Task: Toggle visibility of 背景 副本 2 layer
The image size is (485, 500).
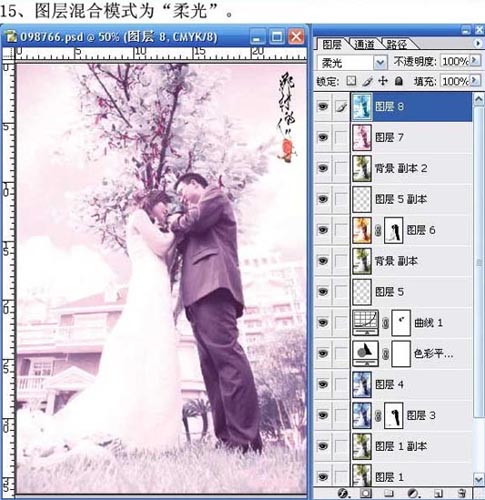Action: pyautogui.click(x=323, y=168)
